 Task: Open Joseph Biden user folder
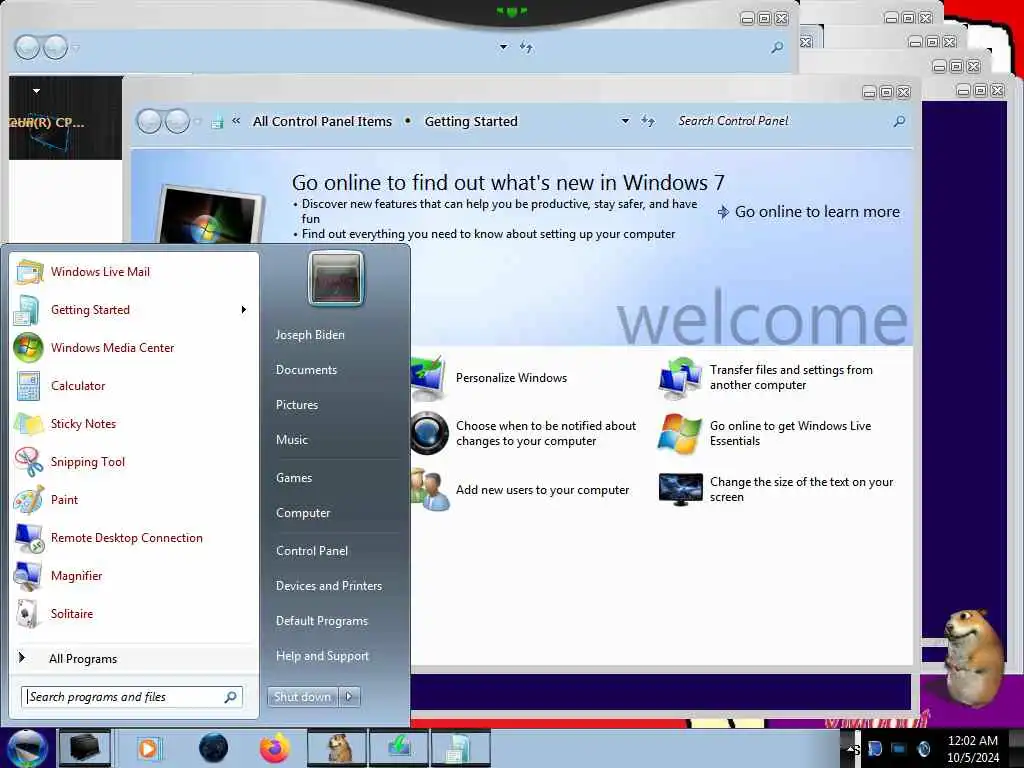click(x=310, y=334)
